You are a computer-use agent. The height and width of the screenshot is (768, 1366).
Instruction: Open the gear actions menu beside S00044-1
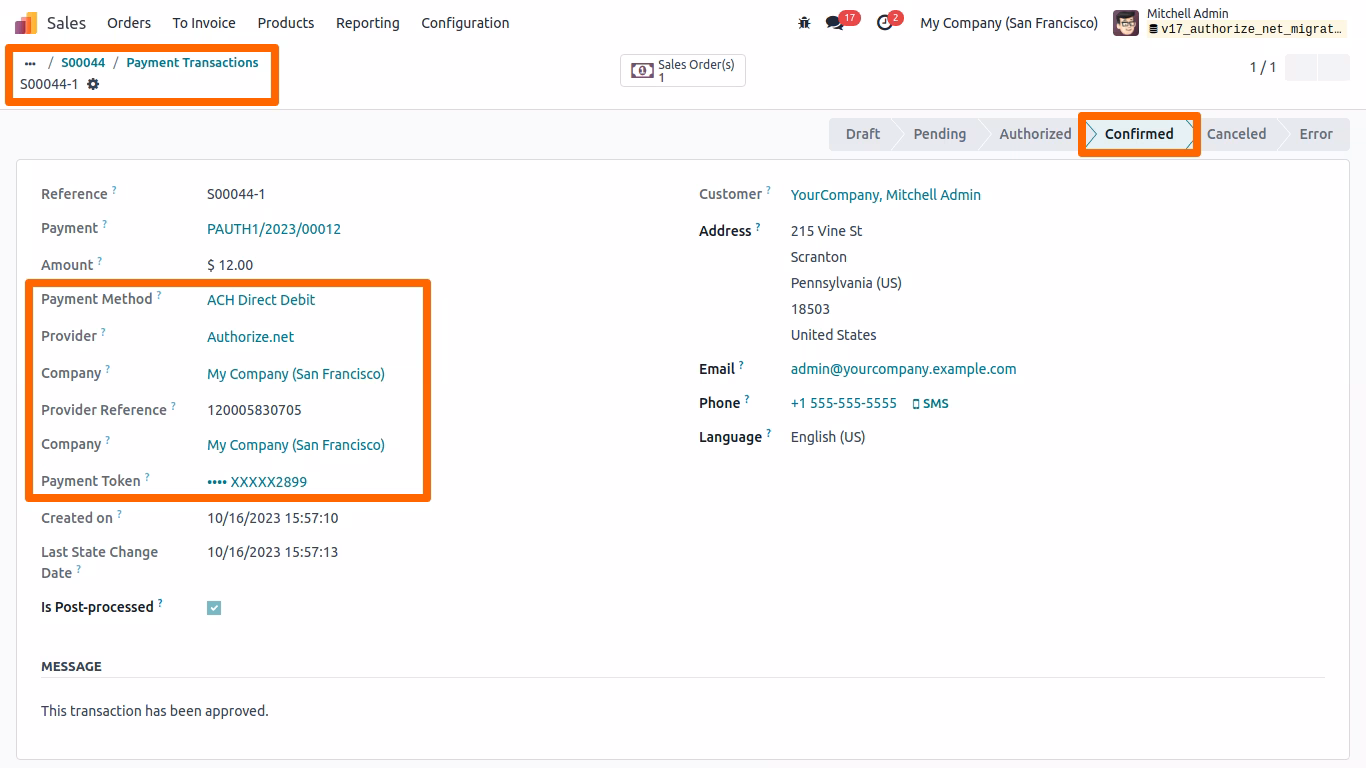[x=93, y=84]
